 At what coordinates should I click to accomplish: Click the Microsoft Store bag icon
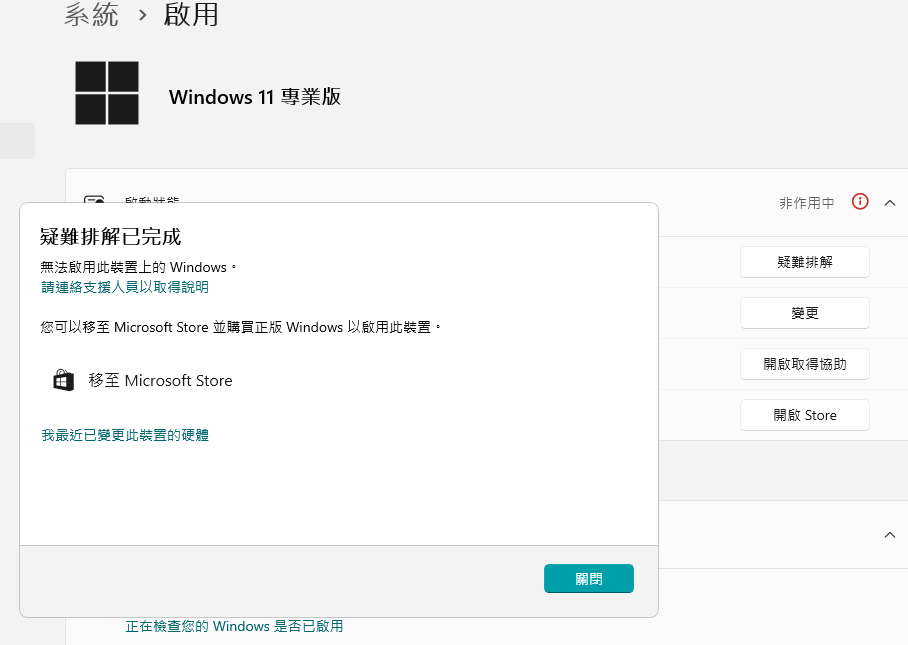point(63,380)
